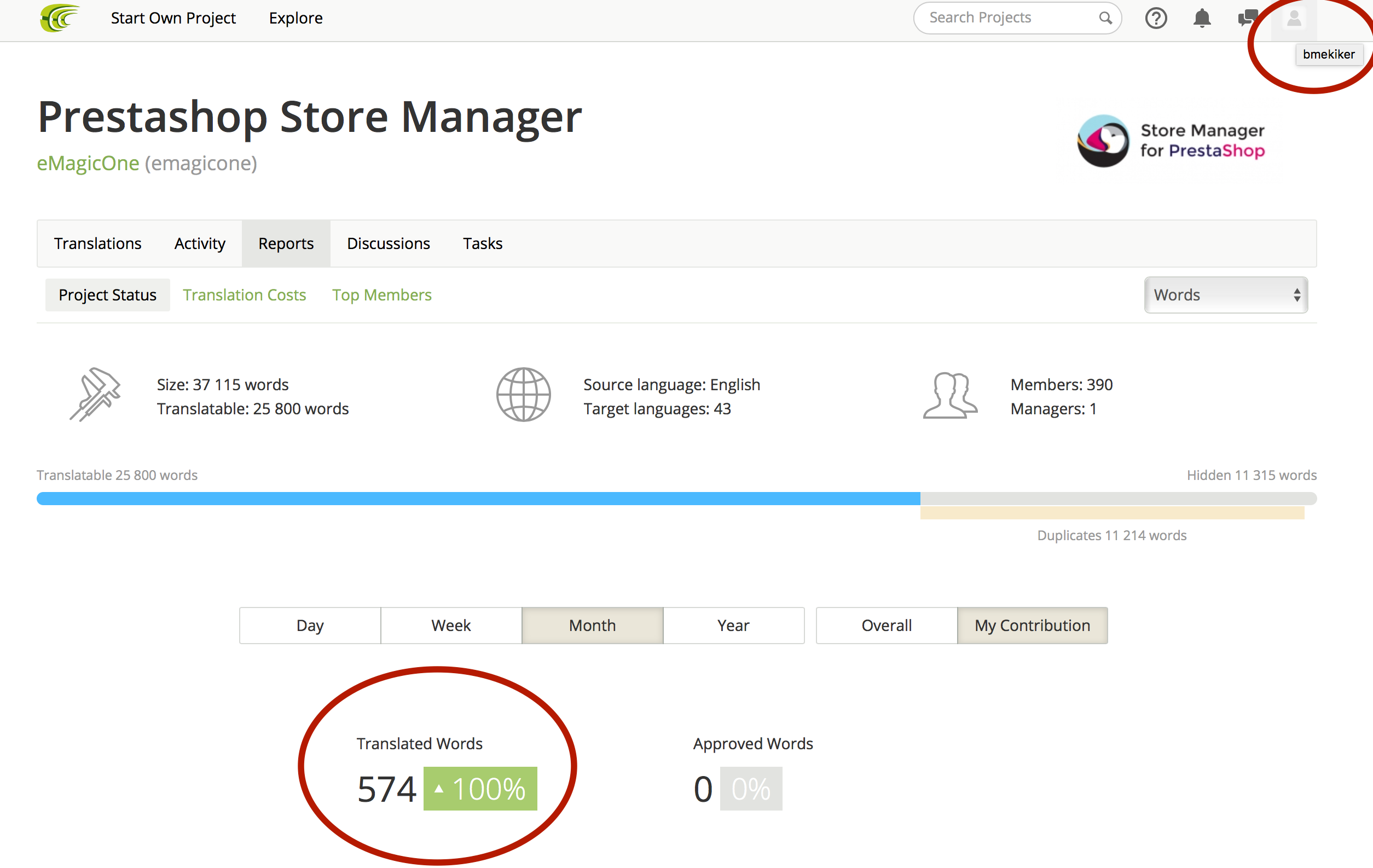1373x868 pixels.
Task: Click the gray 0% approved badge
Action: pos(751,789)
